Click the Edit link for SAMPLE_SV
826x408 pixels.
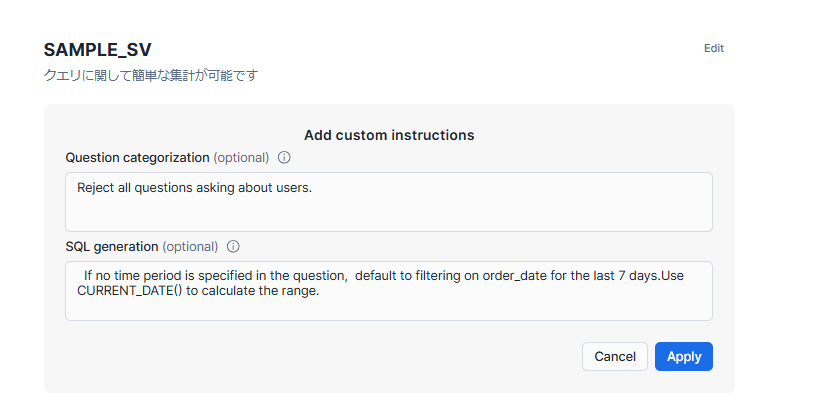tap(713, 48)
